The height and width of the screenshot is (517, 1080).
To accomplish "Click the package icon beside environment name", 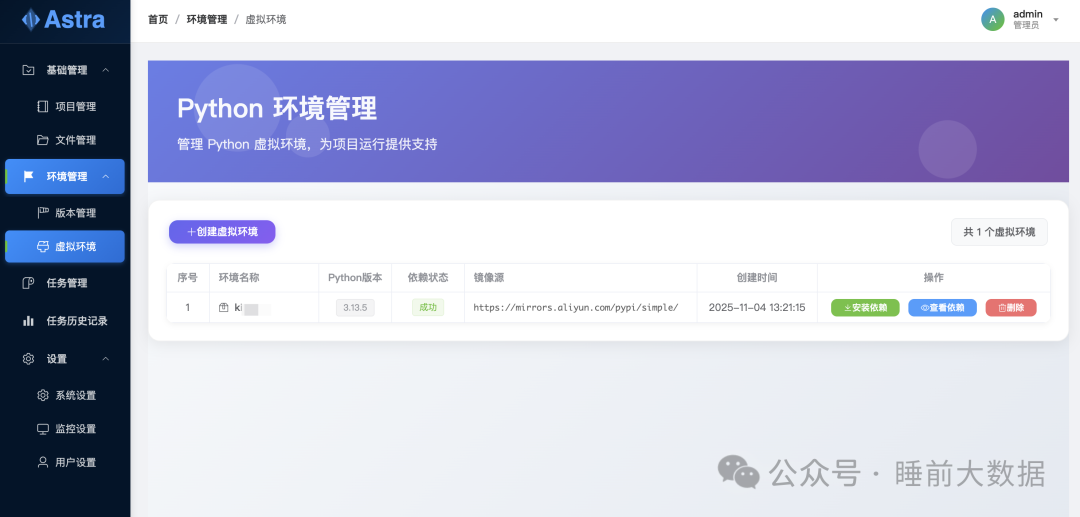I will pyautogui.click(x=223, y=308).
